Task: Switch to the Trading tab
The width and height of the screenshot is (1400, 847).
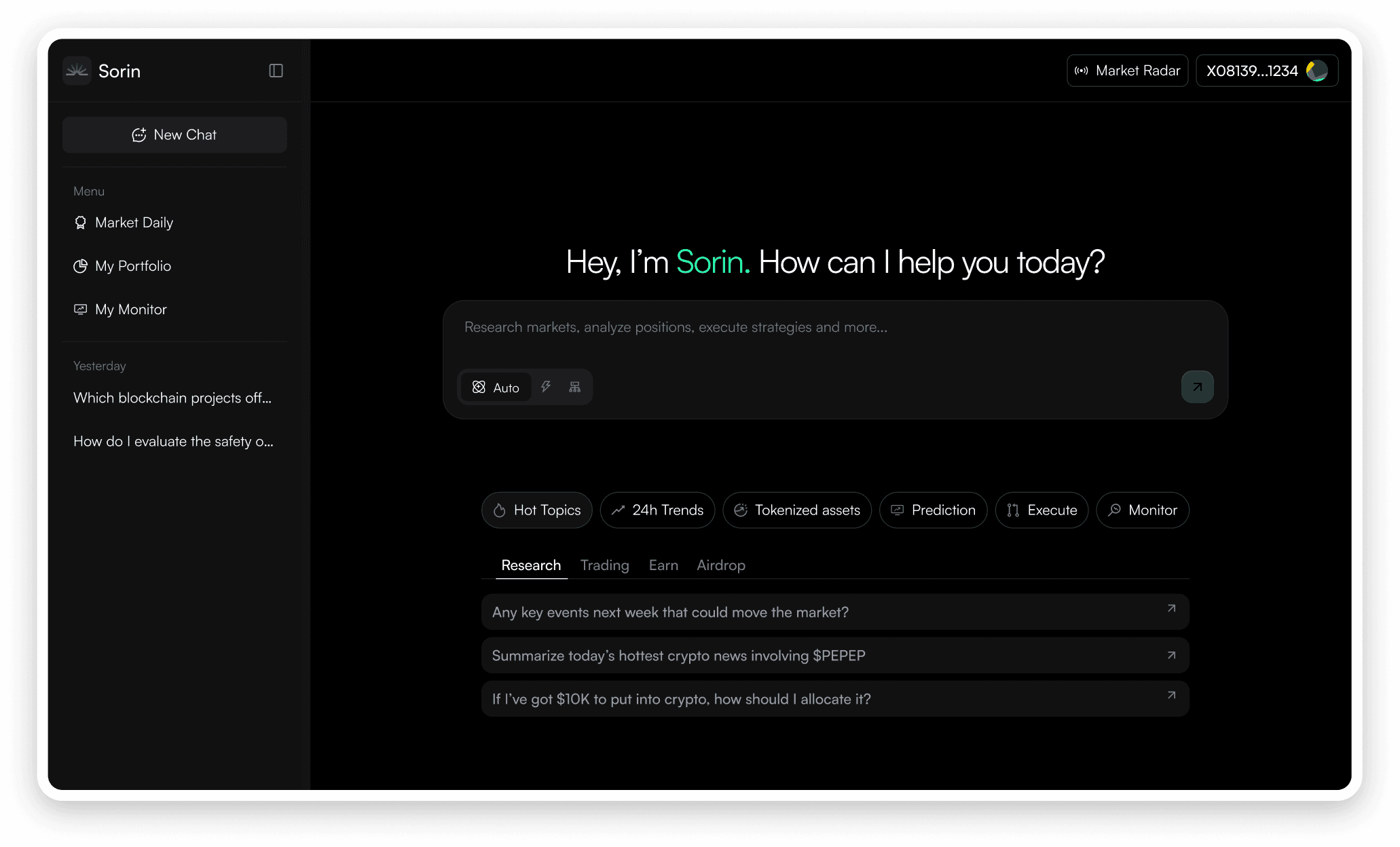Action: [x=604, y=565]
